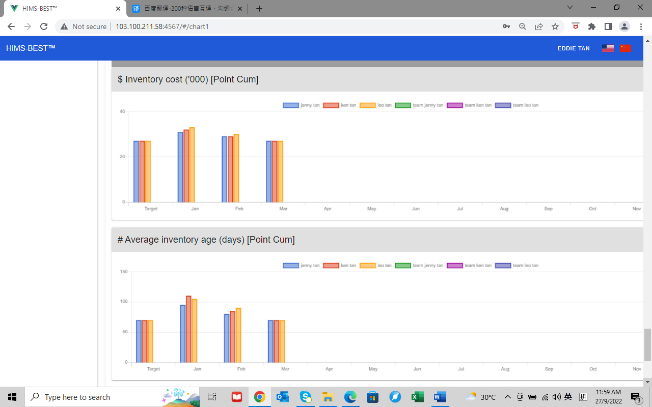652x407 pixels.
Task: Click the browser back arrow
Action: [11, 26]
